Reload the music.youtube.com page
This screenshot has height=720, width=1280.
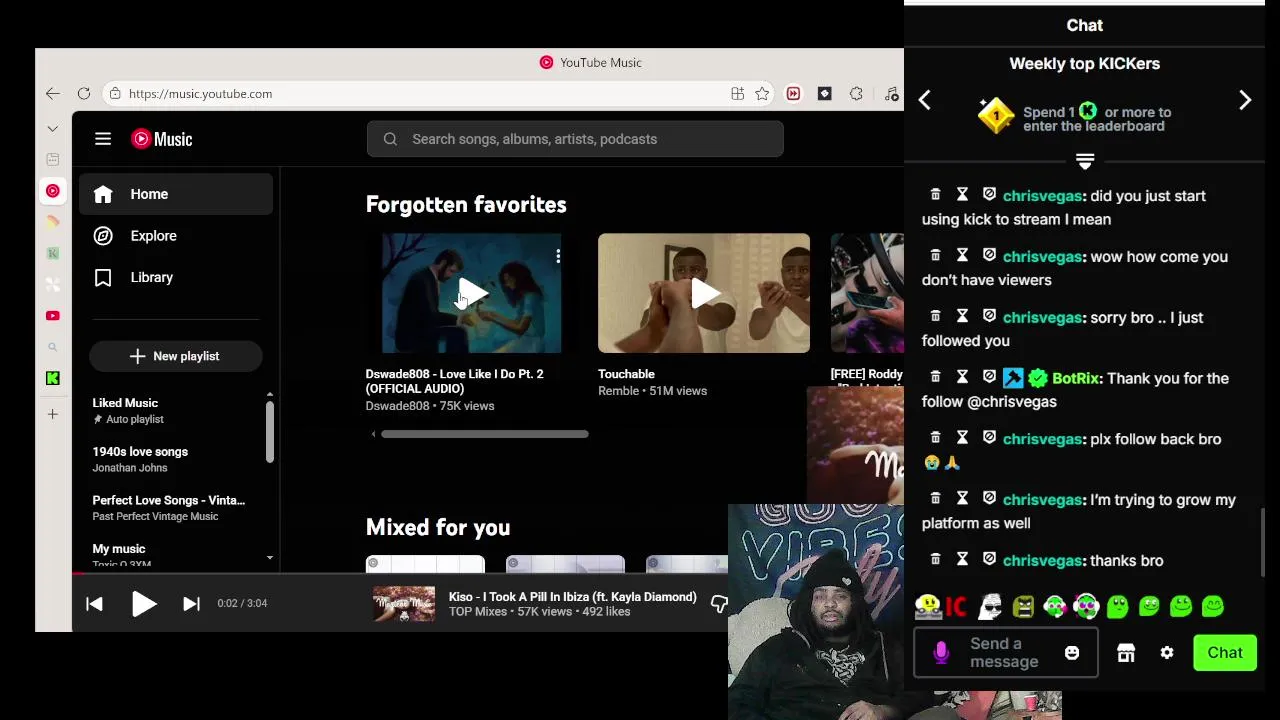84,93
